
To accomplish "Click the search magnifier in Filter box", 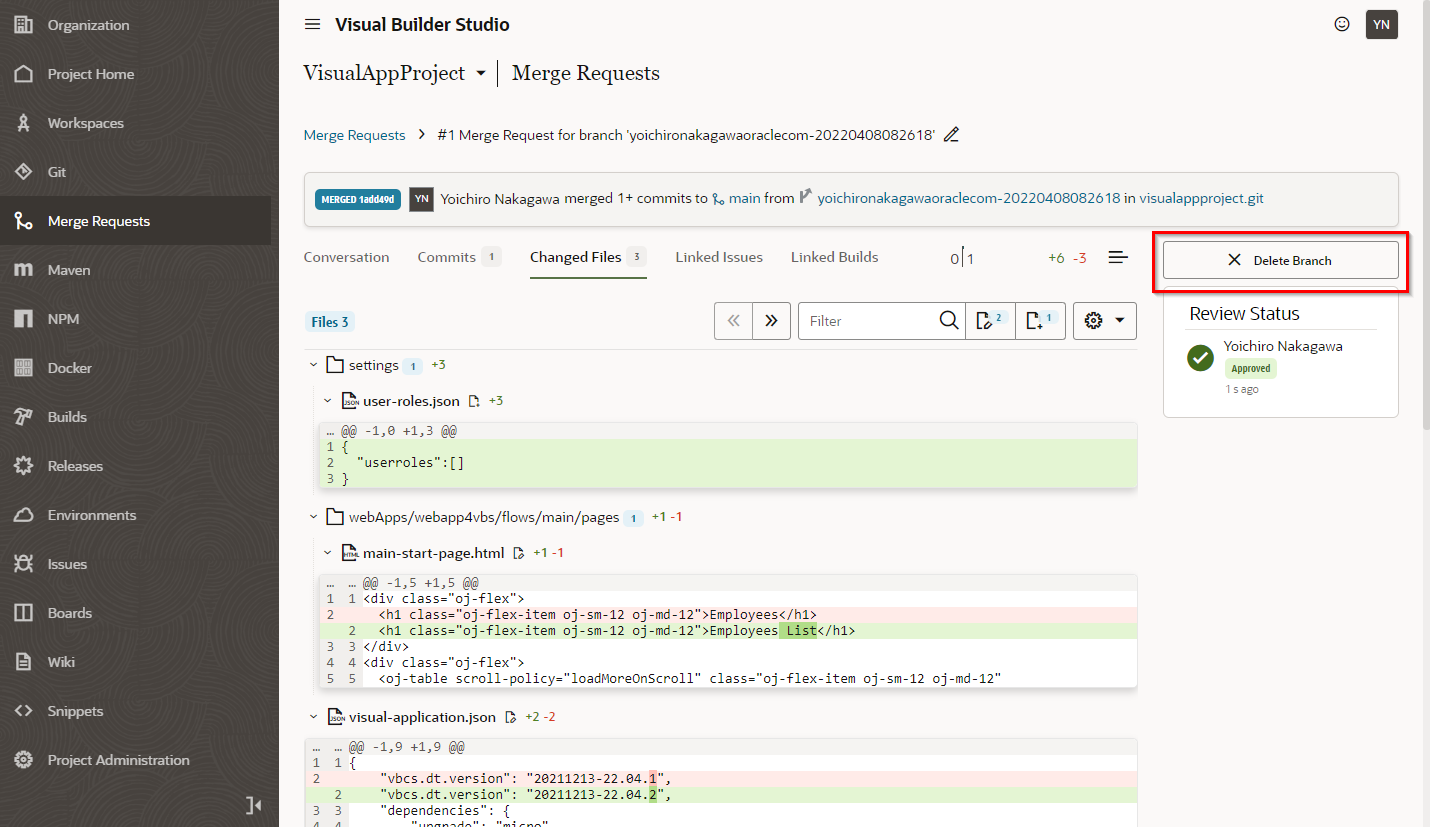I will (x=948, y=321).
